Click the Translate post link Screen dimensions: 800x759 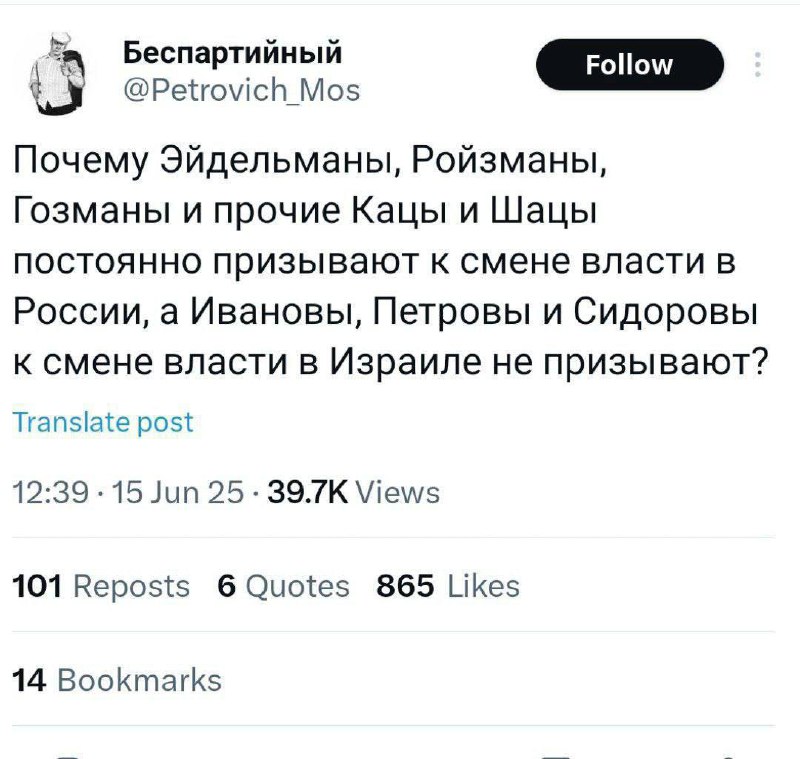(x=104, y=422)
